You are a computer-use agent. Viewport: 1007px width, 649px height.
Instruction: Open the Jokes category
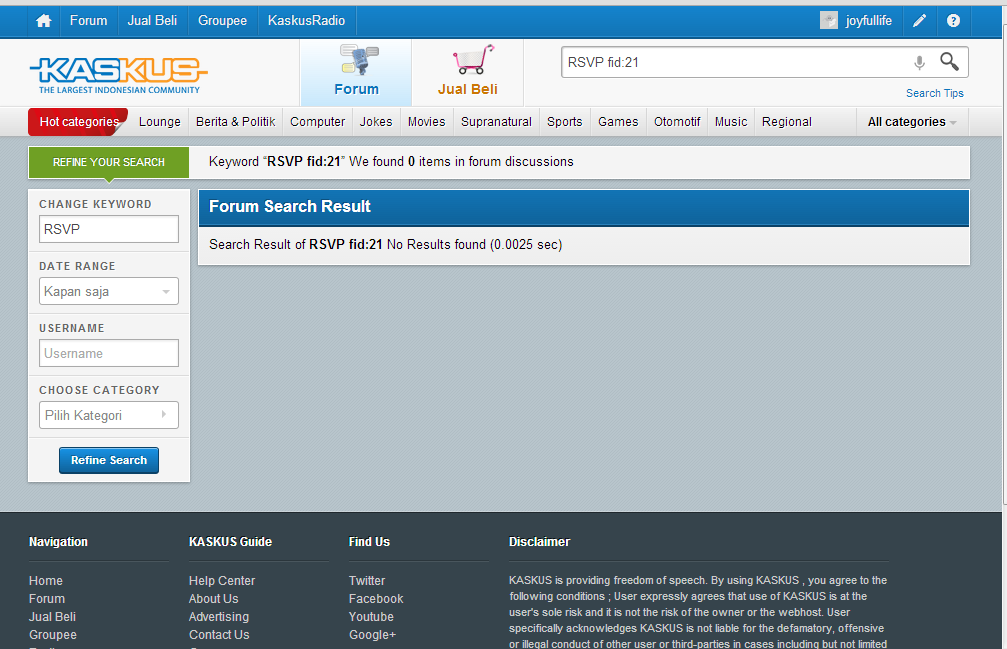(376, 122)
